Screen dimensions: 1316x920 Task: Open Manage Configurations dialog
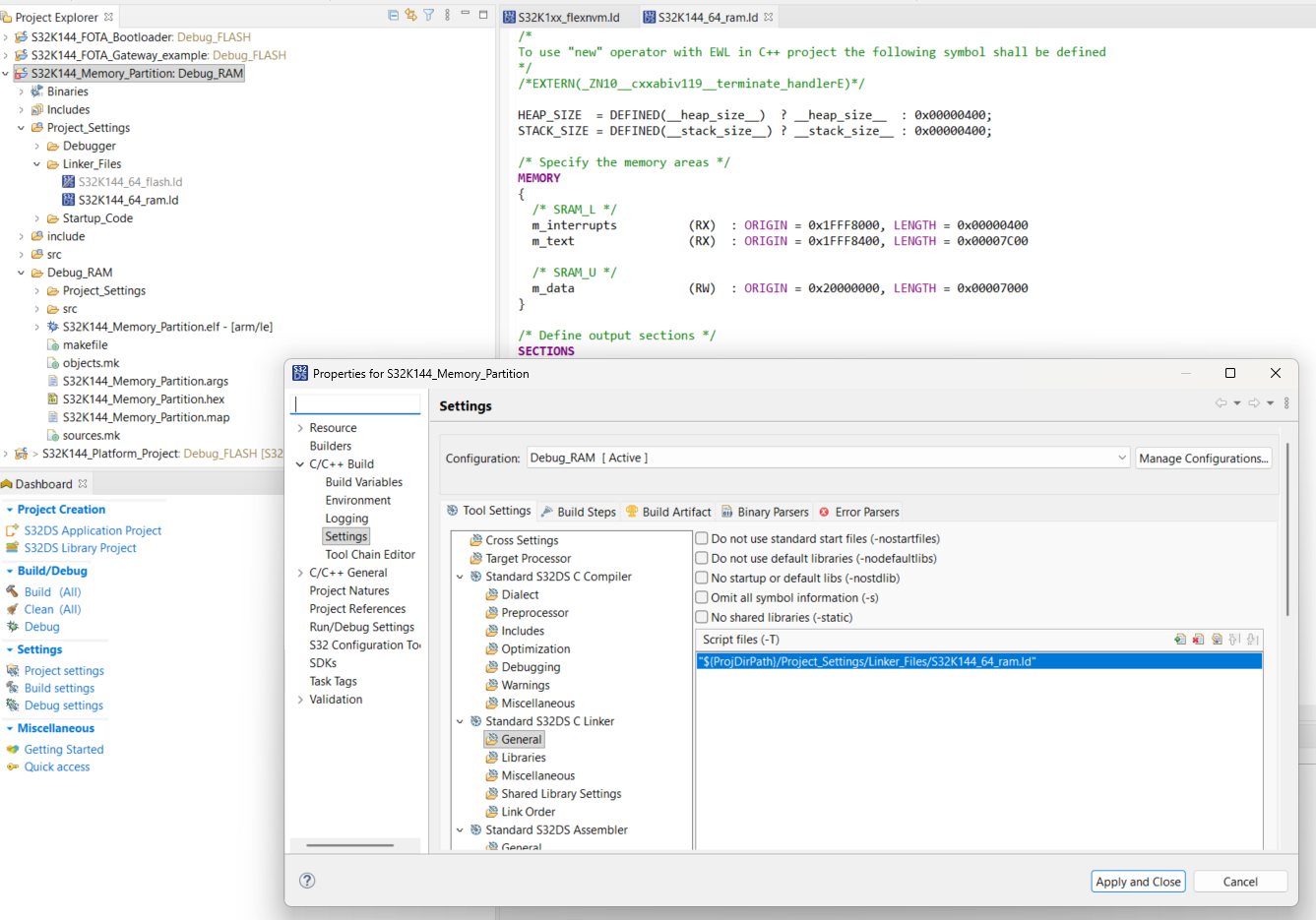point(1203,458)
